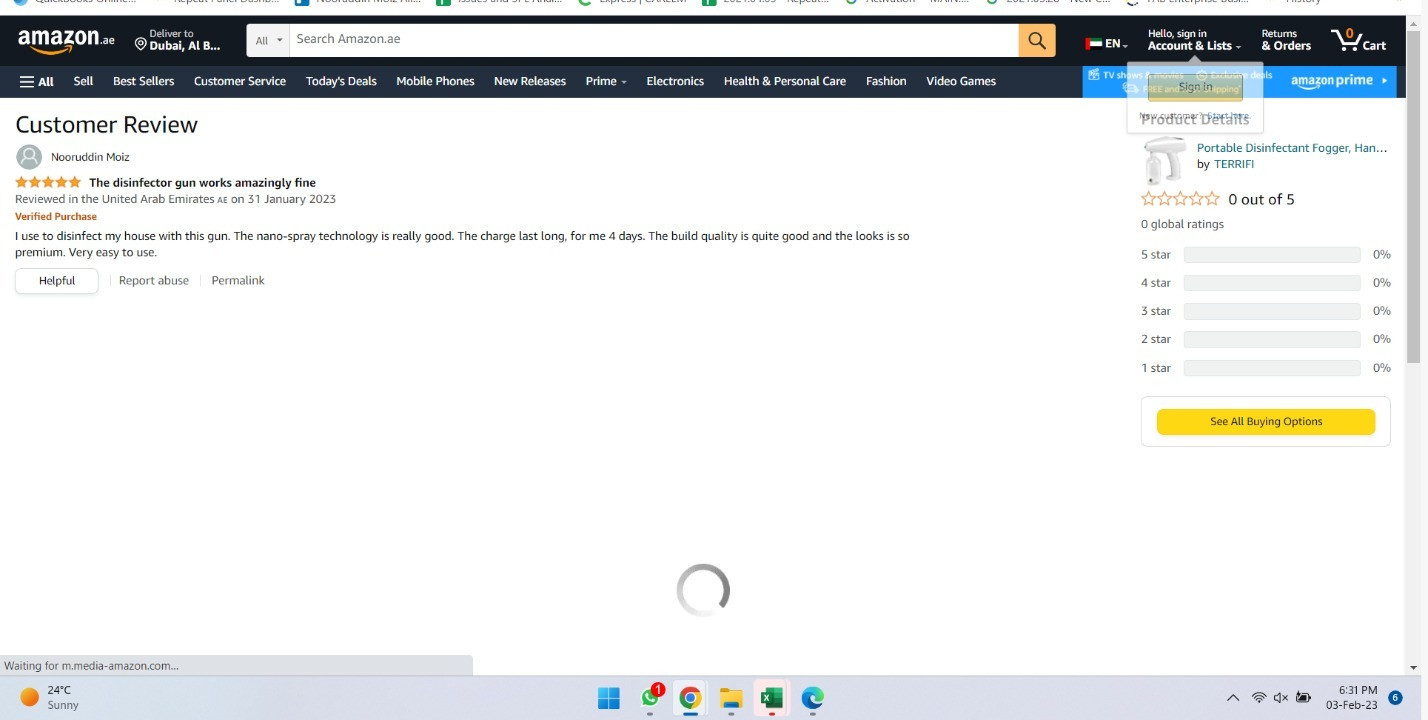The width and height of the screenshot is (1428, 720).
Task: Show hidden system tray icons
Action: (1233, 698)
